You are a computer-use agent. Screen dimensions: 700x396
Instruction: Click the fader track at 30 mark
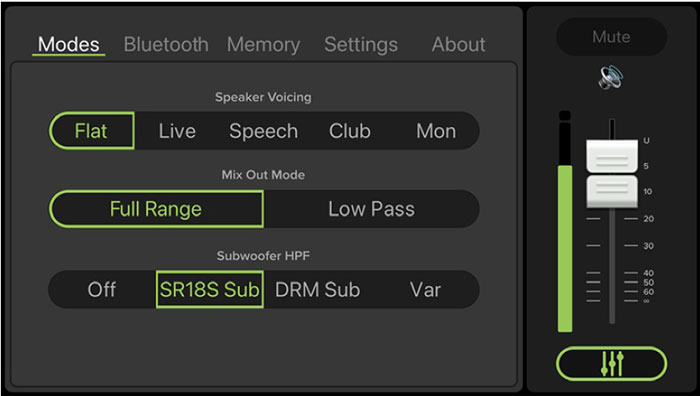click(x=612, y=246)
